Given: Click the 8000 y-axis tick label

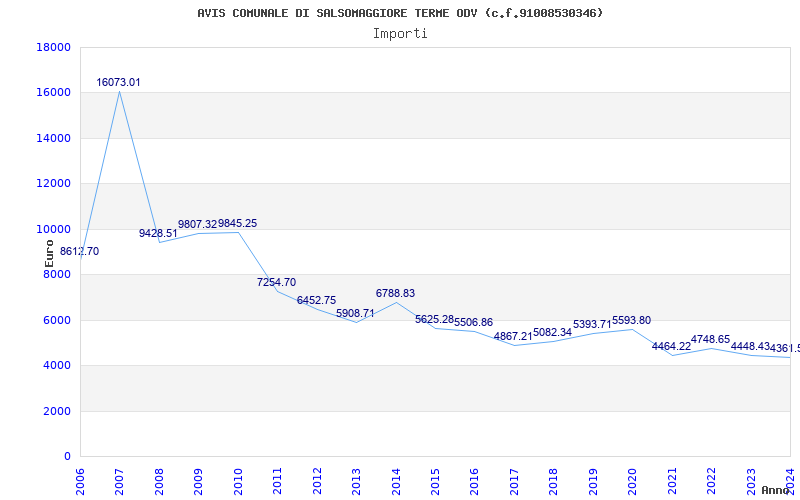Looking at the screenshot, I should pos(57,274).
